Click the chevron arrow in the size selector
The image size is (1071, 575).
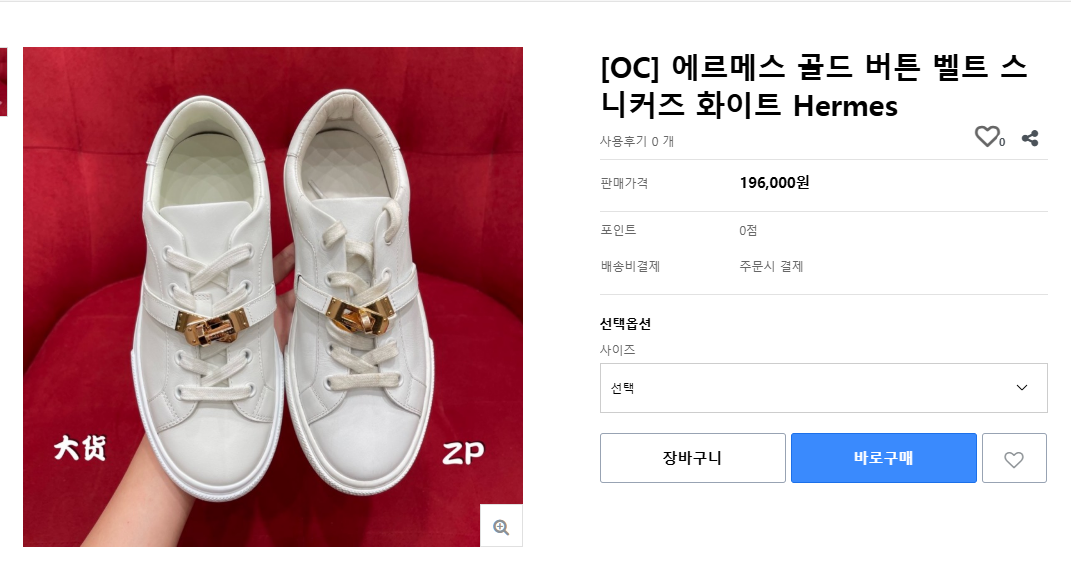1022,388
